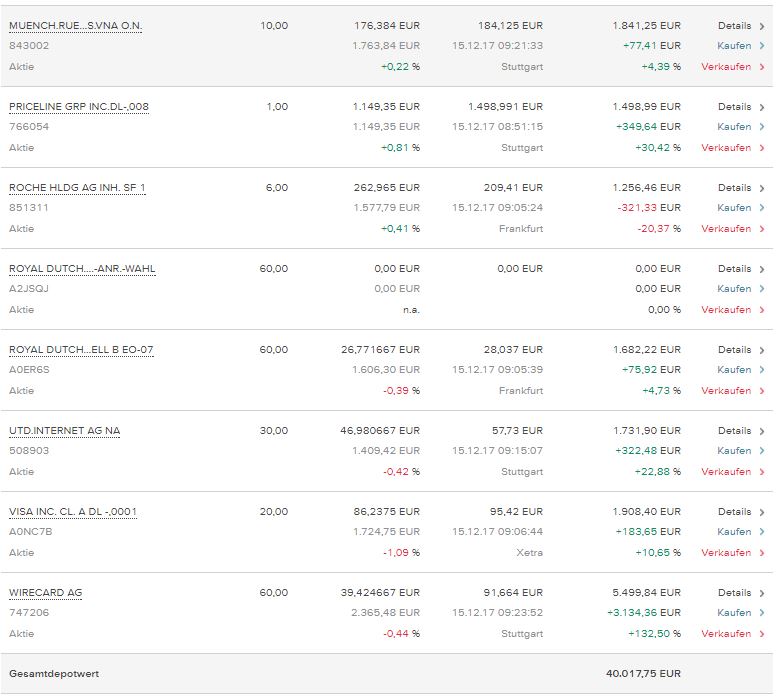The height and width of the screenshot is (698, 779).
Task: Click Kaufen for PRICELINE GRP stock
Action: tap(734, 127)
